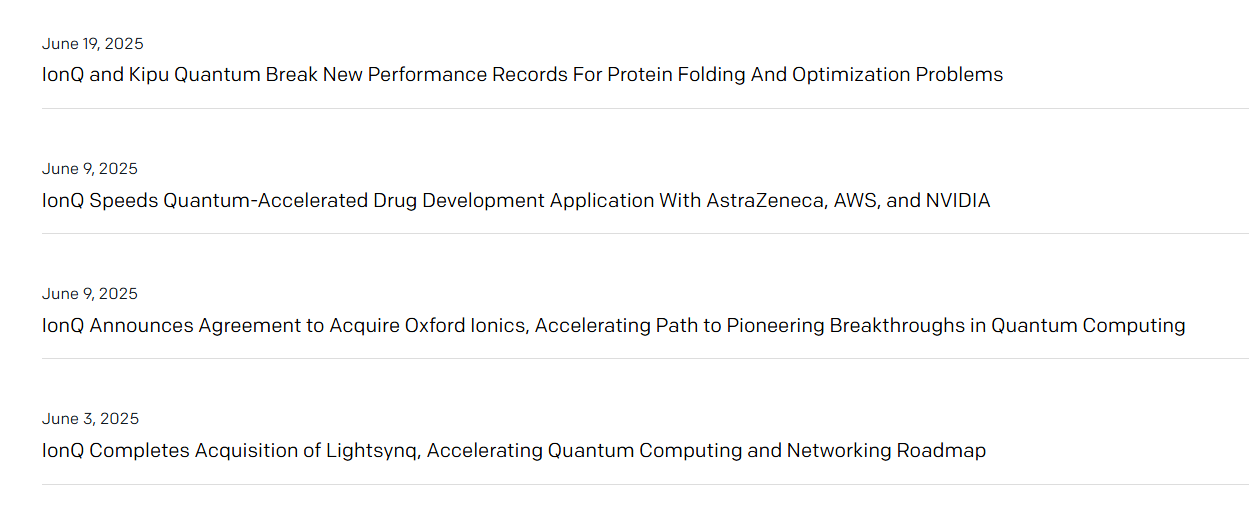Click the June 3, 2025 date label
Screen dimensions: 1249x510
tap(90, 419)
